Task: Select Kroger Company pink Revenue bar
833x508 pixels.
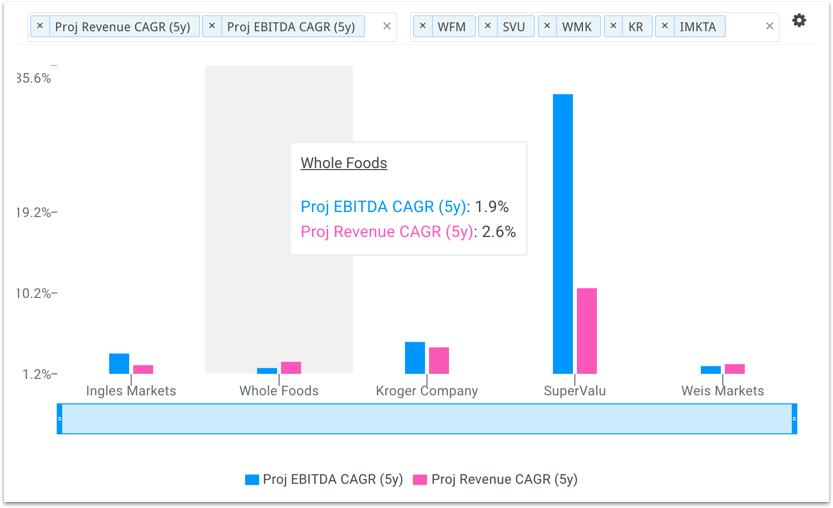Action: [439, 360]
